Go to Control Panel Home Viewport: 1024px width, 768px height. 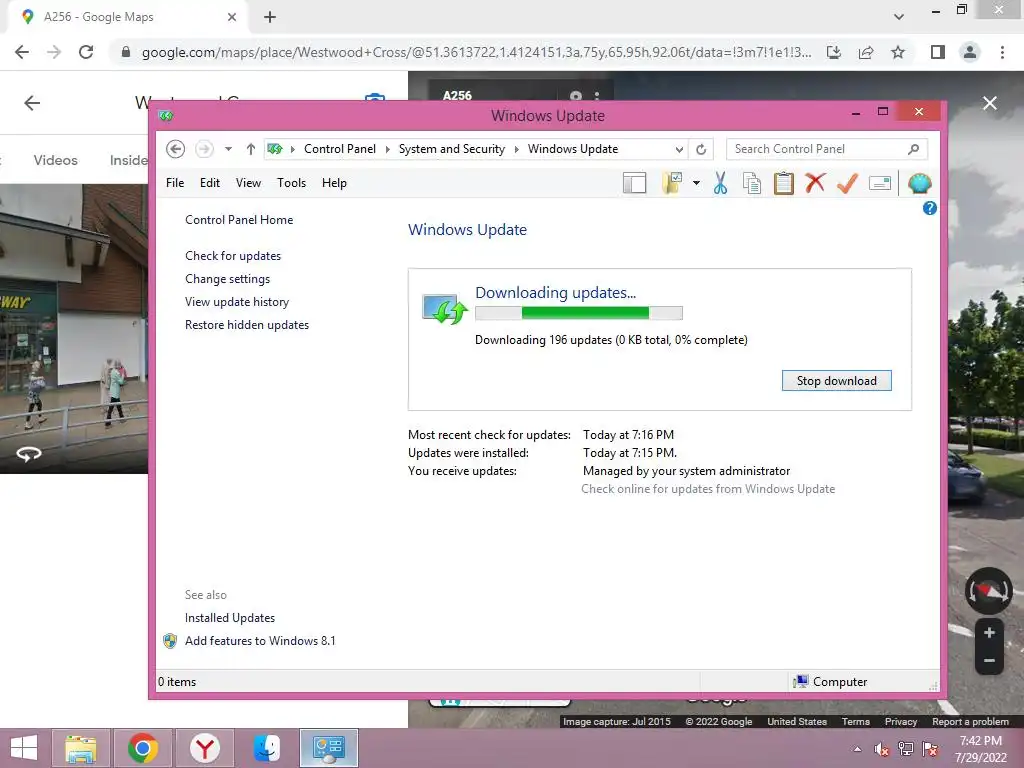(239, 220)
